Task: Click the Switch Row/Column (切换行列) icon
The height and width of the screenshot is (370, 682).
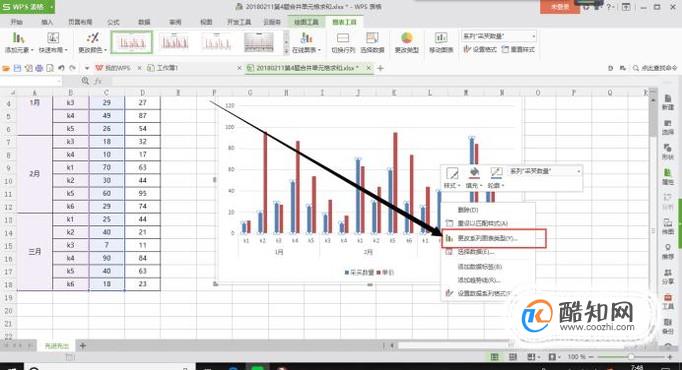Action: click(x=343, y=42)
